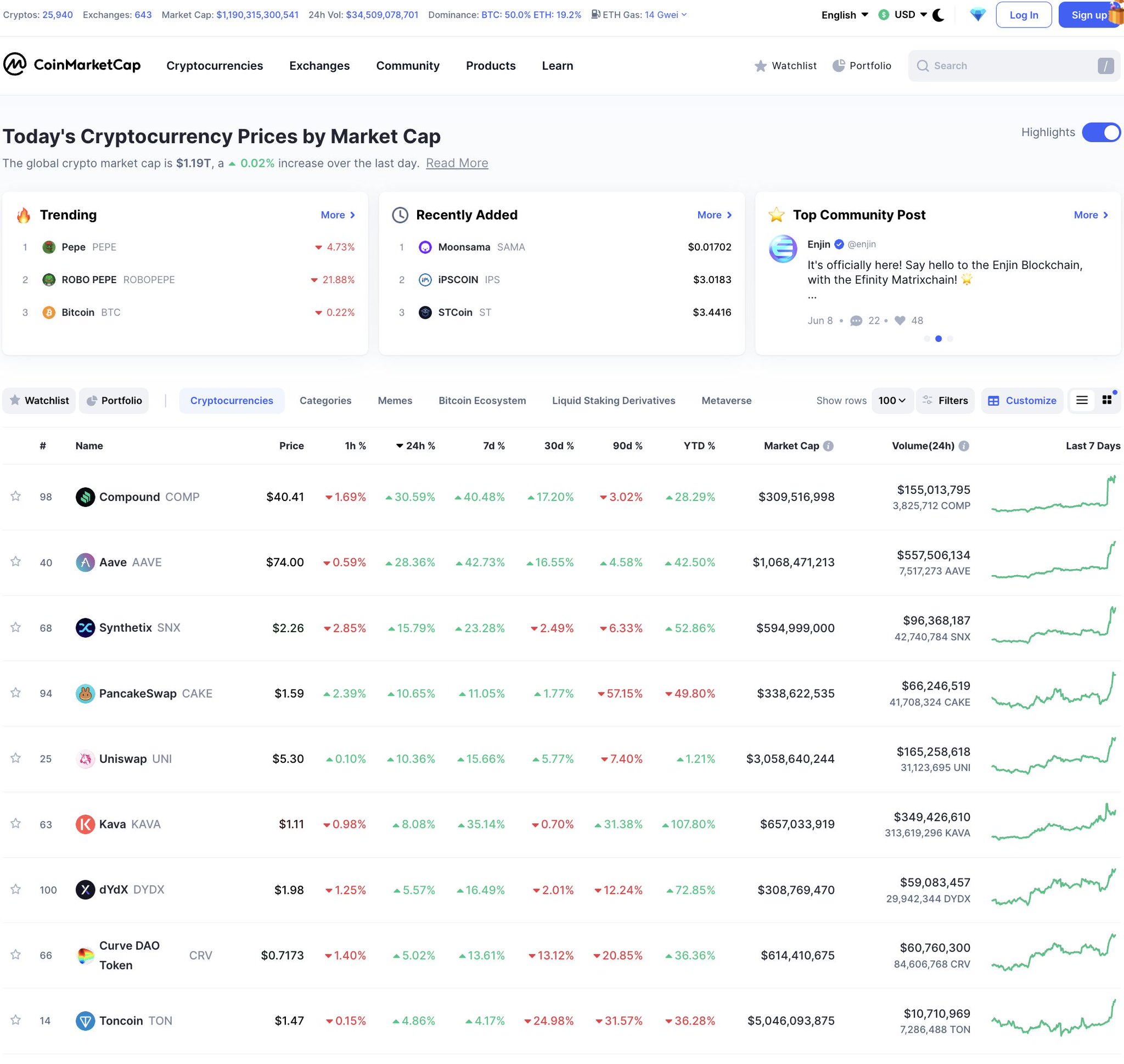
Task: Select the first community post carousel dot
Action: coord(927,339)
